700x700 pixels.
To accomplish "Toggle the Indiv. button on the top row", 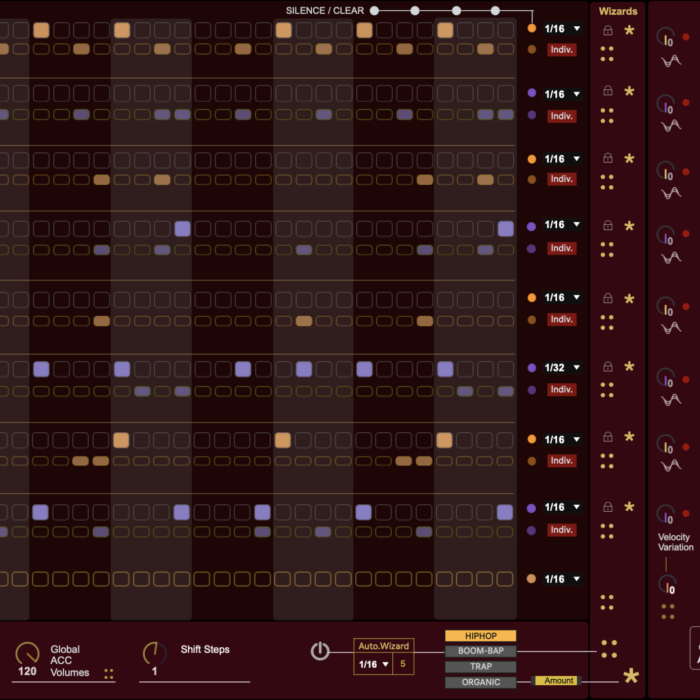I will (561, 49).
